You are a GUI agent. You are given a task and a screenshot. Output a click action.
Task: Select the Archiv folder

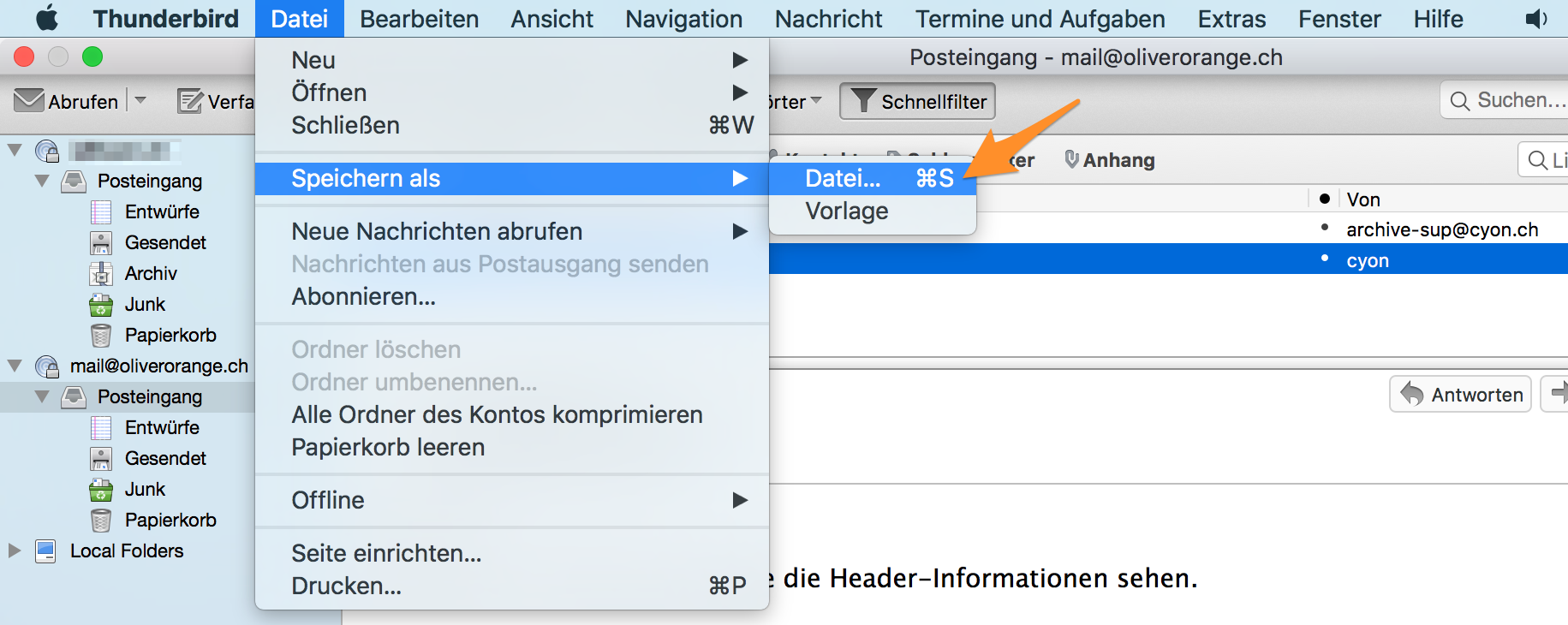(151, 273)
